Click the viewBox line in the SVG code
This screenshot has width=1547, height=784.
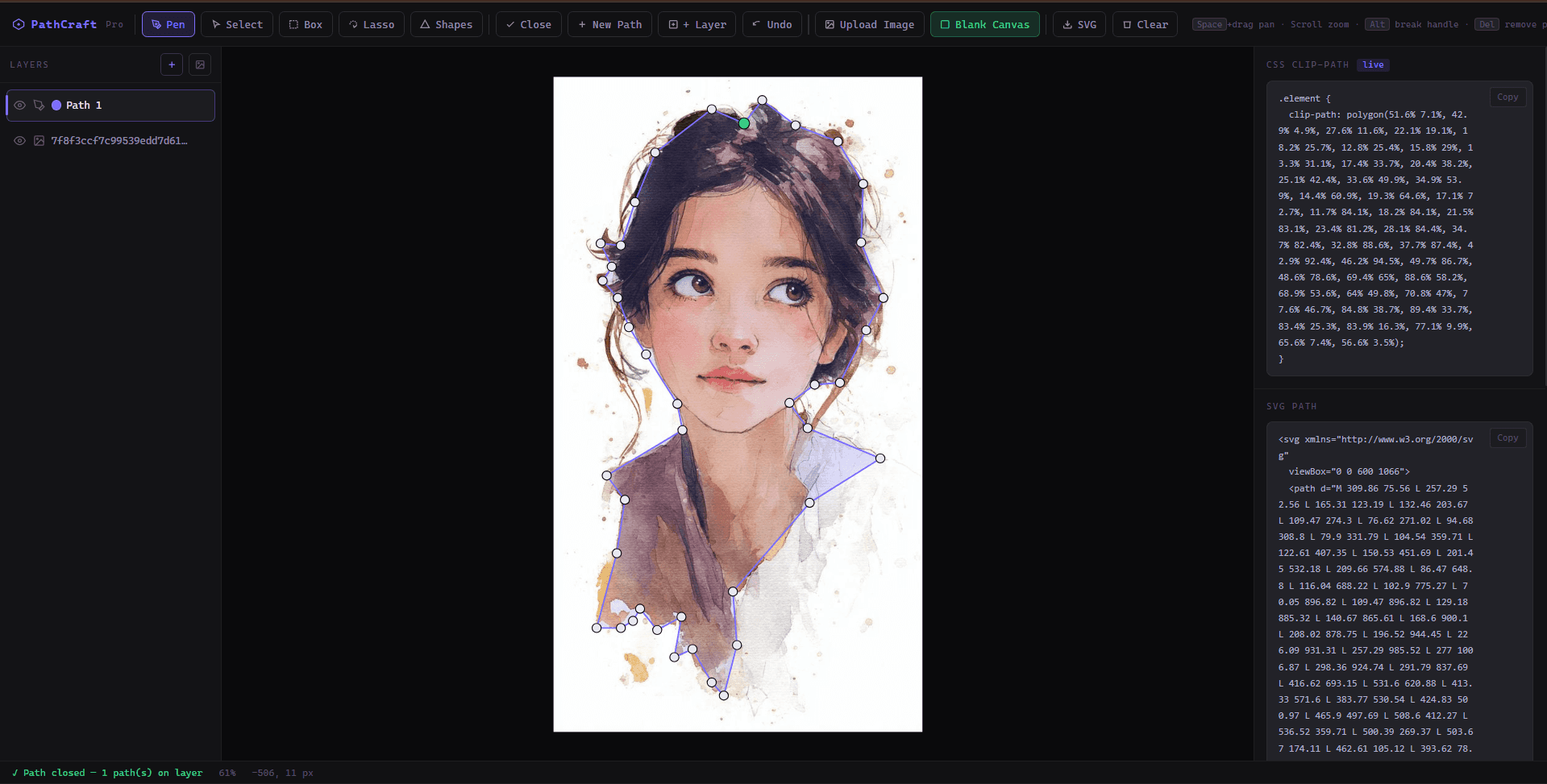[x=1349, y=472]
